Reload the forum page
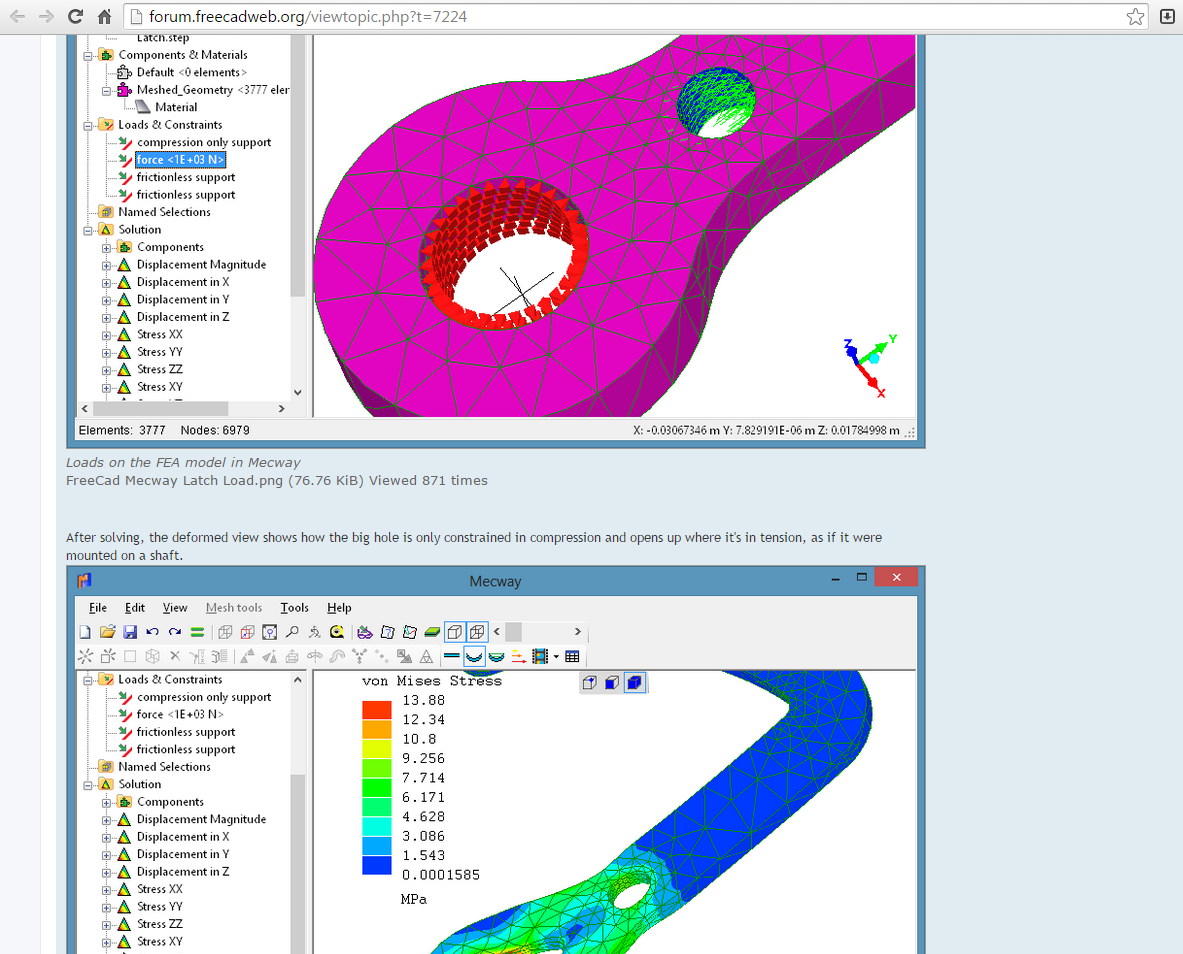 [75, 17]
